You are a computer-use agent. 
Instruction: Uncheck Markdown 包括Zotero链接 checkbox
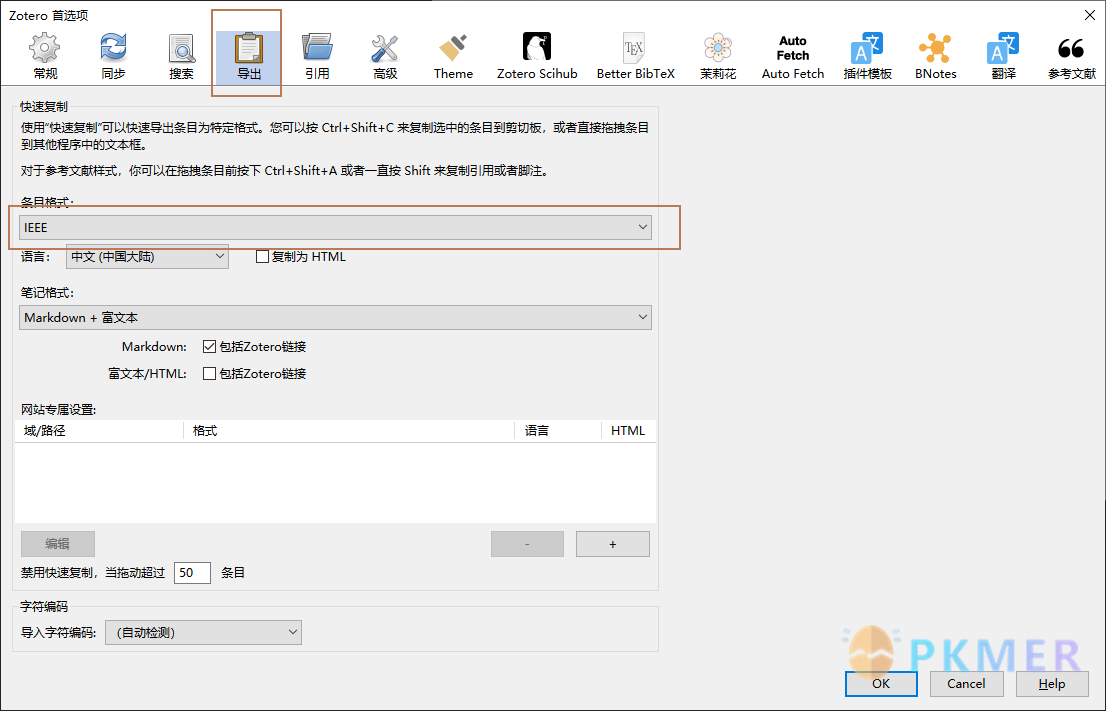209,346
